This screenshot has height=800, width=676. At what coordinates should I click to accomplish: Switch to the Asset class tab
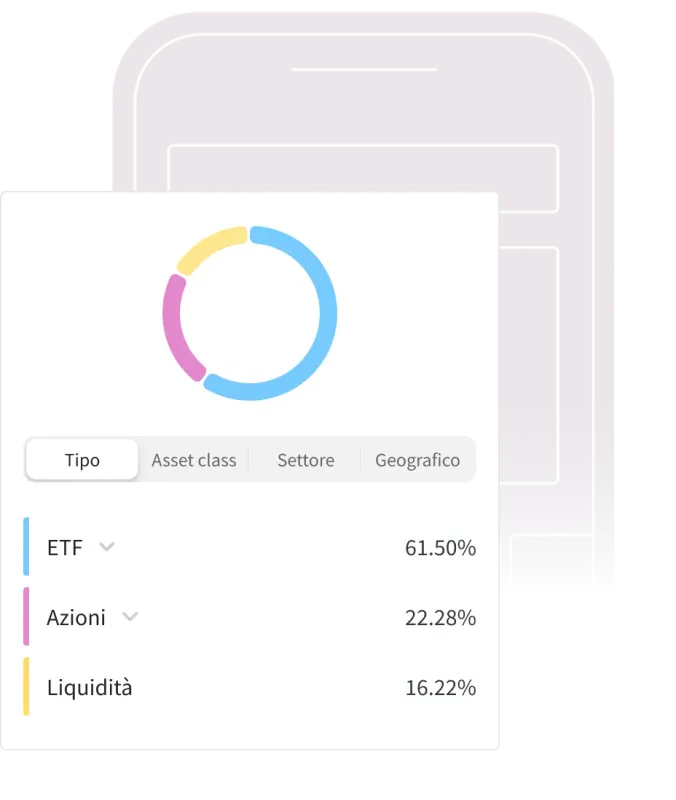click(194, 460)
